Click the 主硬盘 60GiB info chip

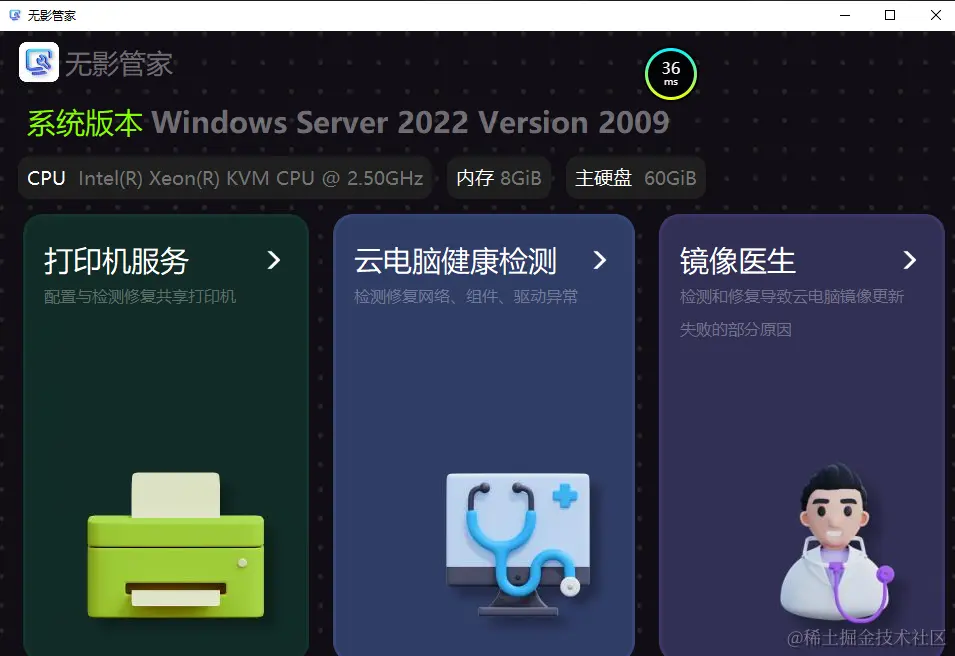635,178
